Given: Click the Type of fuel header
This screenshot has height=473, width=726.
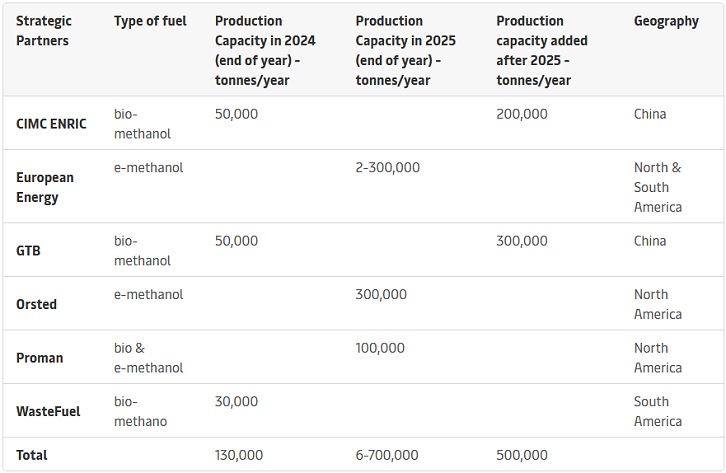Looking at the screenshot, I should tap(150, 21).
